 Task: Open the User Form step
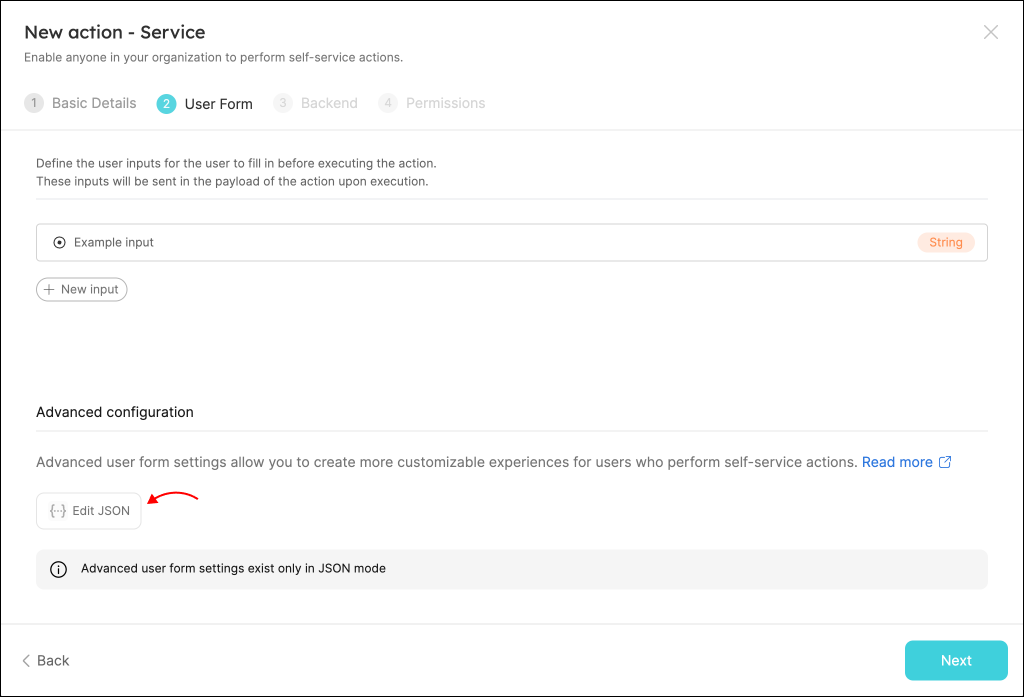point(218,103)
